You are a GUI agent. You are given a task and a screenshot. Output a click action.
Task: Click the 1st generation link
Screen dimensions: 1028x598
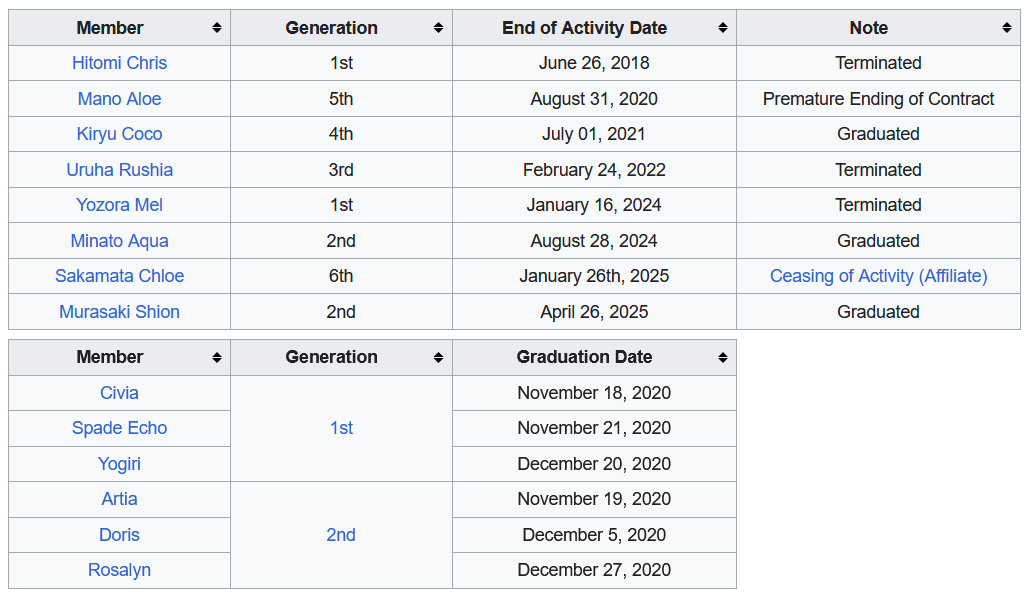(x=341, y=428)
